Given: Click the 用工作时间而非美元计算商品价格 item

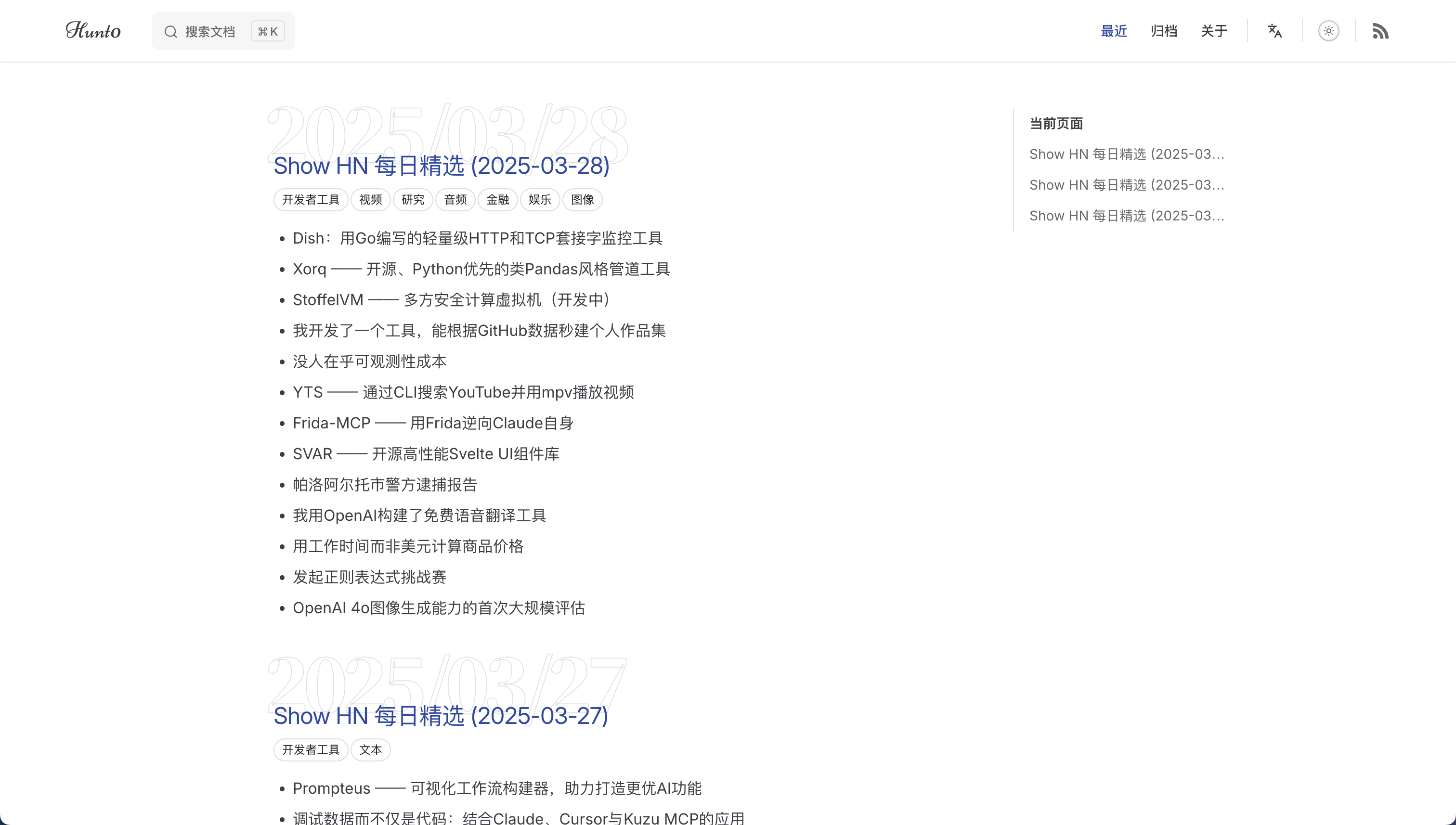Looking at the screenshot, I should pyautogui.click(x=408, y=546).
